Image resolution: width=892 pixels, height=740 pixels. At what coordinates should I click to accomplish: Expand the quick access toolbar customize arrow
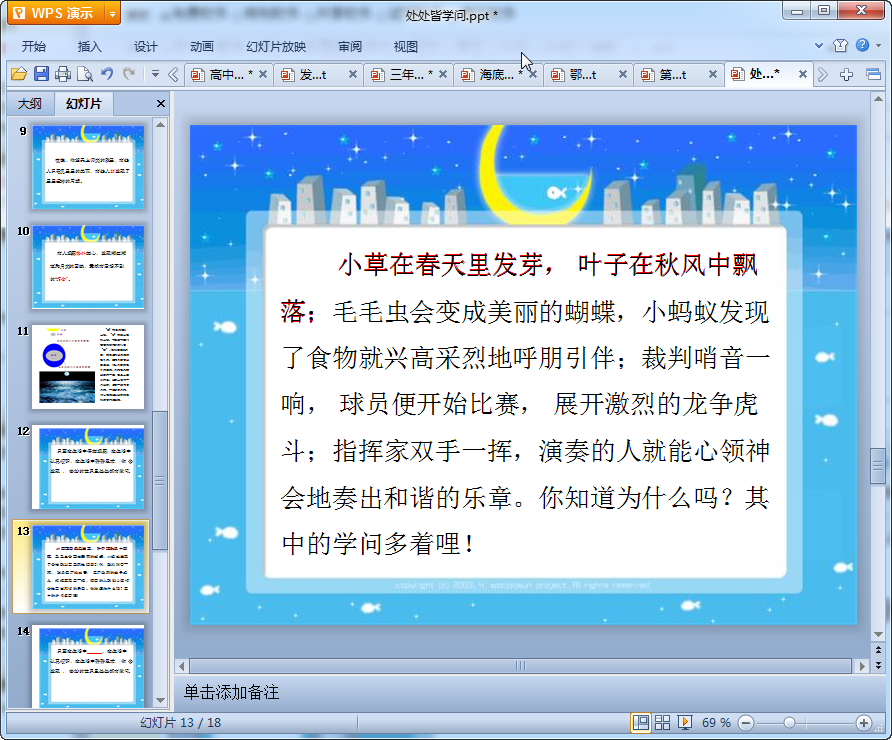tap(155, 74)
